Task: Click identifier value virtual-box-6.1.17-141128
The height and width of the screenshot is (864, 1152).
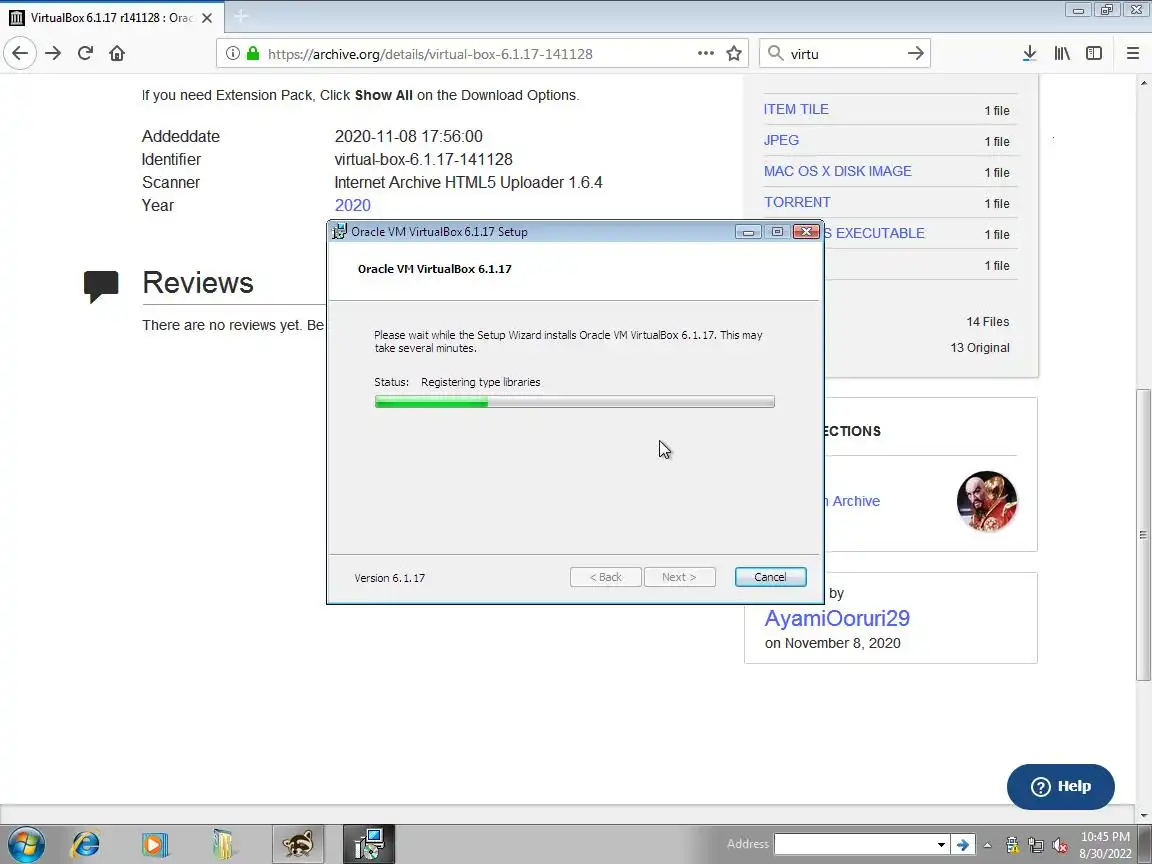Action: (x=423, y=159)
